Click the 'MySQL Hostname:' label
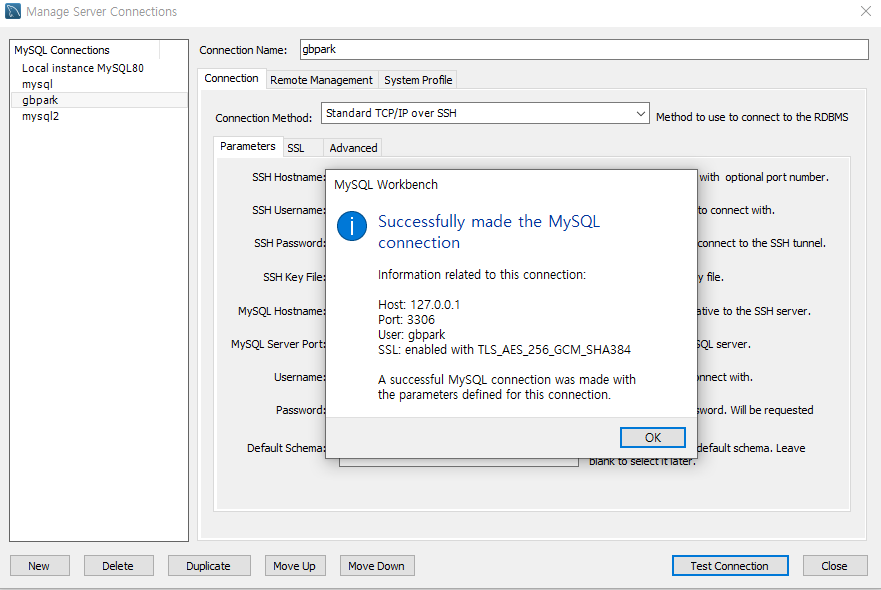The height and width of the screenshot is (590, 881). (281, 311)
